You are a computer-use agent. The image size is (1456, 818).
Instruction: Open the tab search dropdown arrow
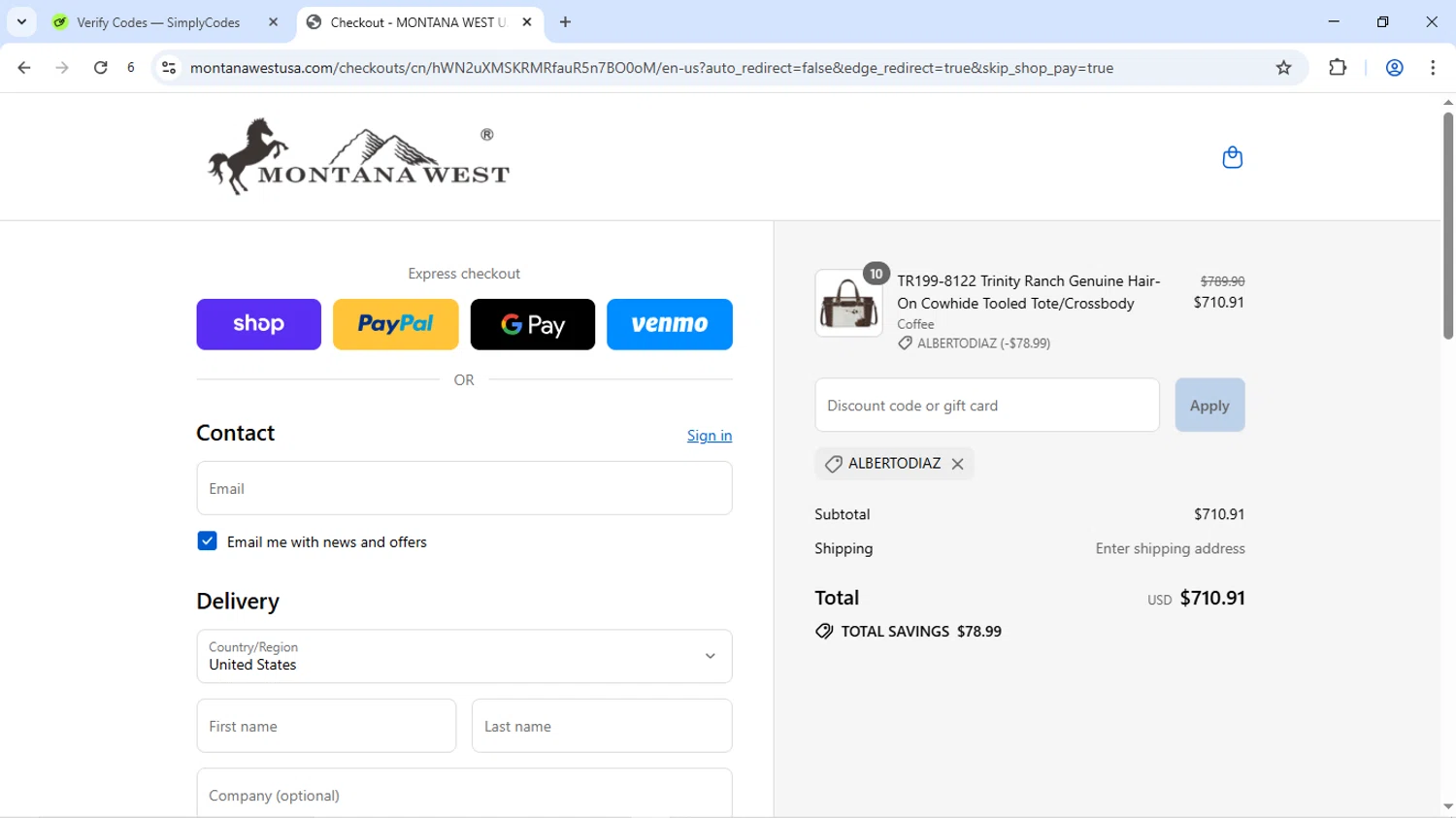point(21,22)
